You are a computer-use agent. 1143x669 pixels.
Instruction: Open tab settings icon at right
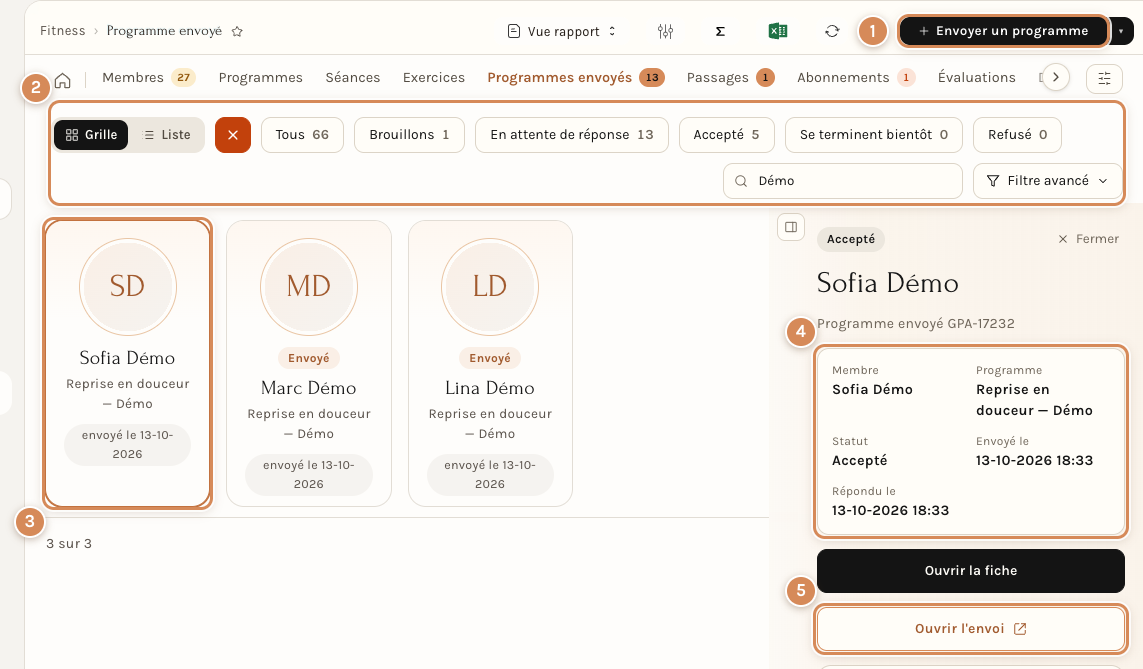(1104, 78)
